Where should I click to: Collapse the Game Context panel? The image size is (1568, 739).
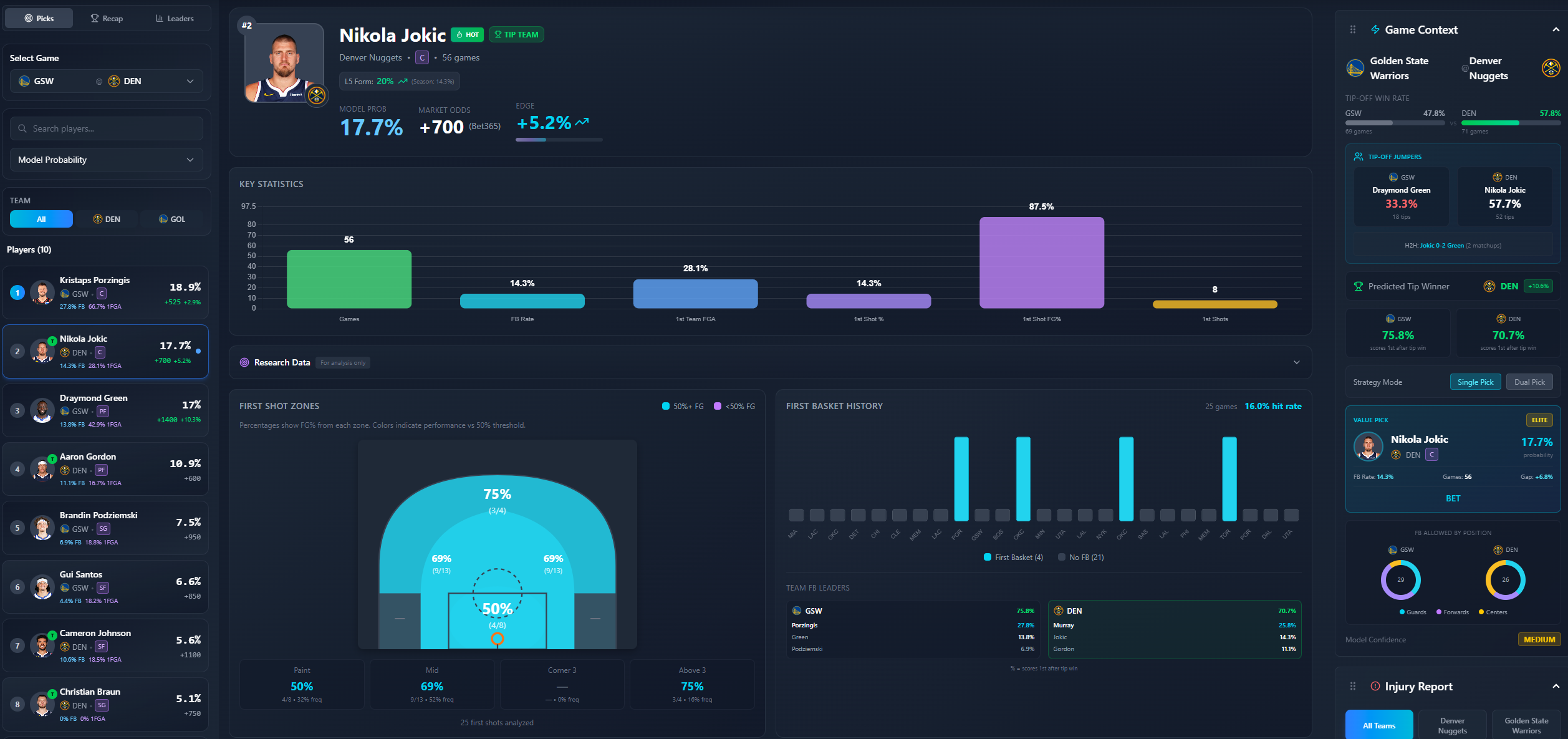[1554, 29]
